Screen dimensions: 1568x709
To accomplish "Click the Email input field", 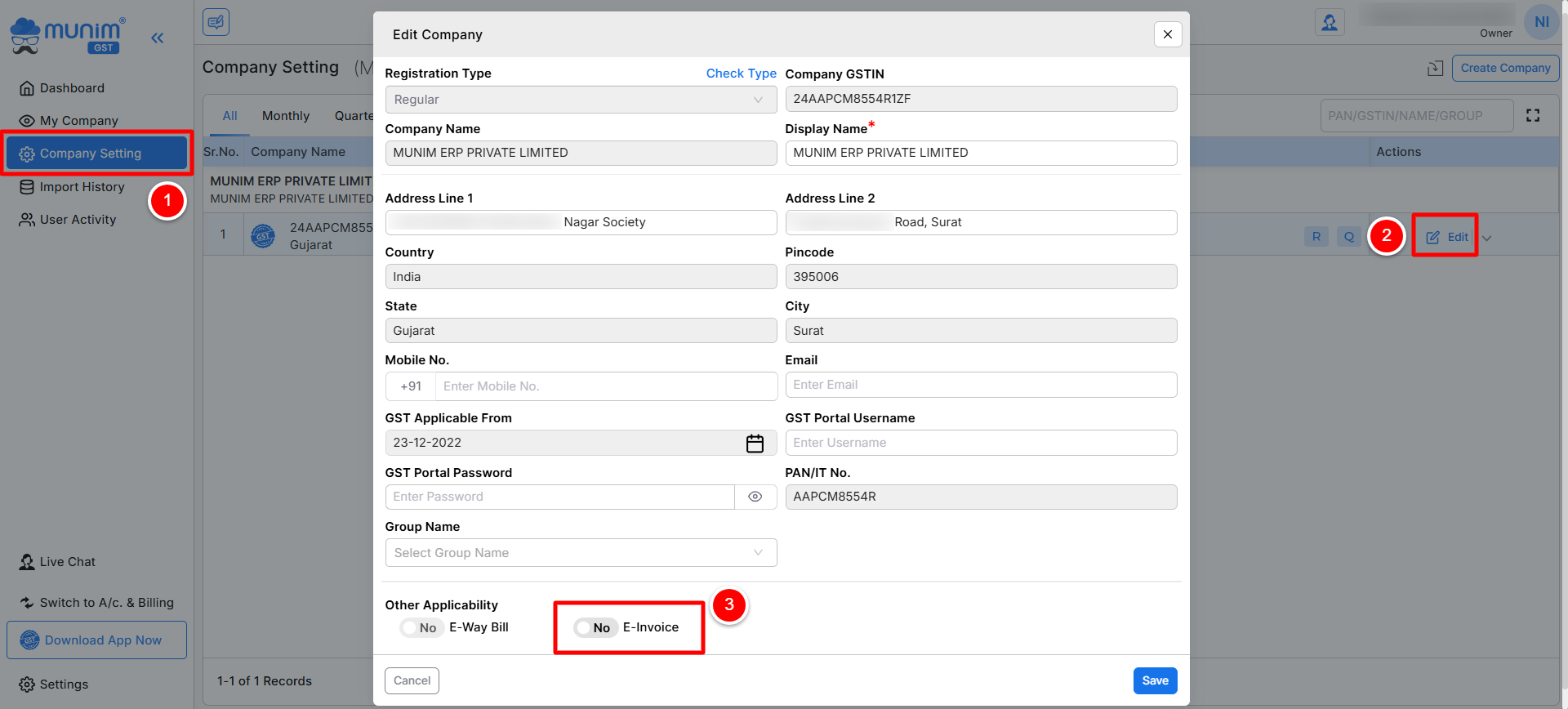I will click(981, 385).
